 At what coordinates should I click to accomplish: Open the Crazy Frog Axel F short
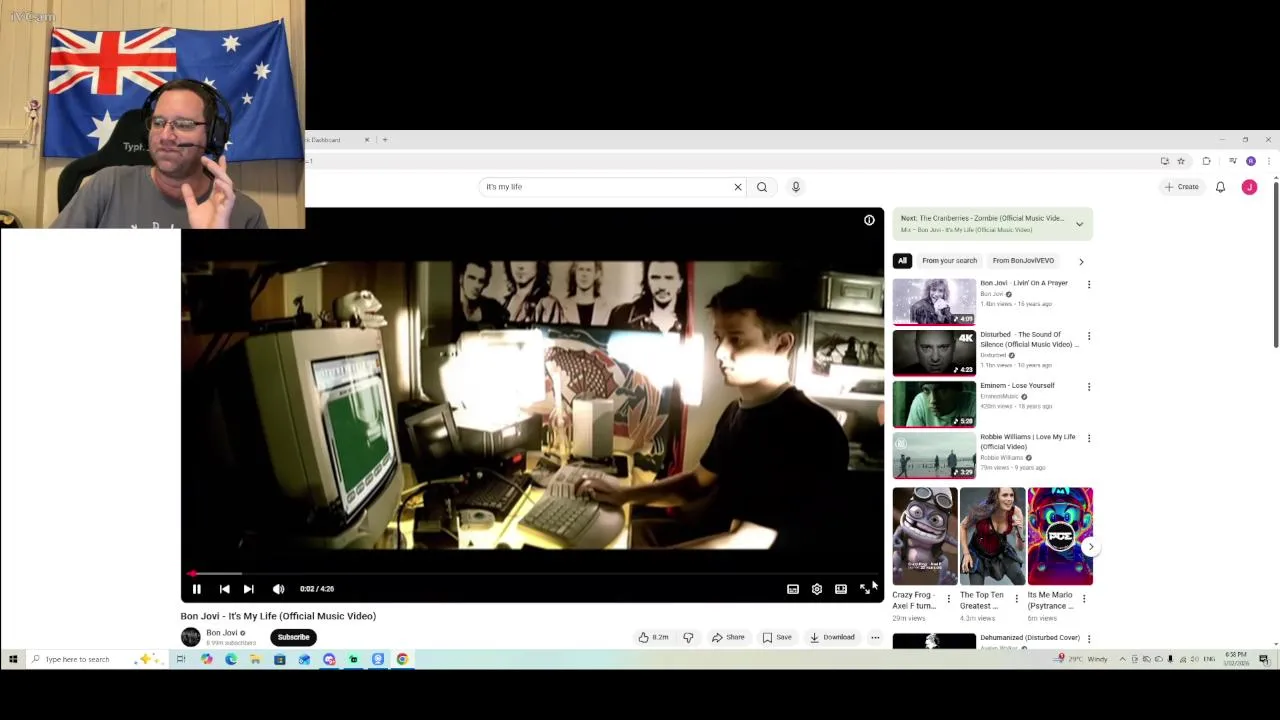925,536
